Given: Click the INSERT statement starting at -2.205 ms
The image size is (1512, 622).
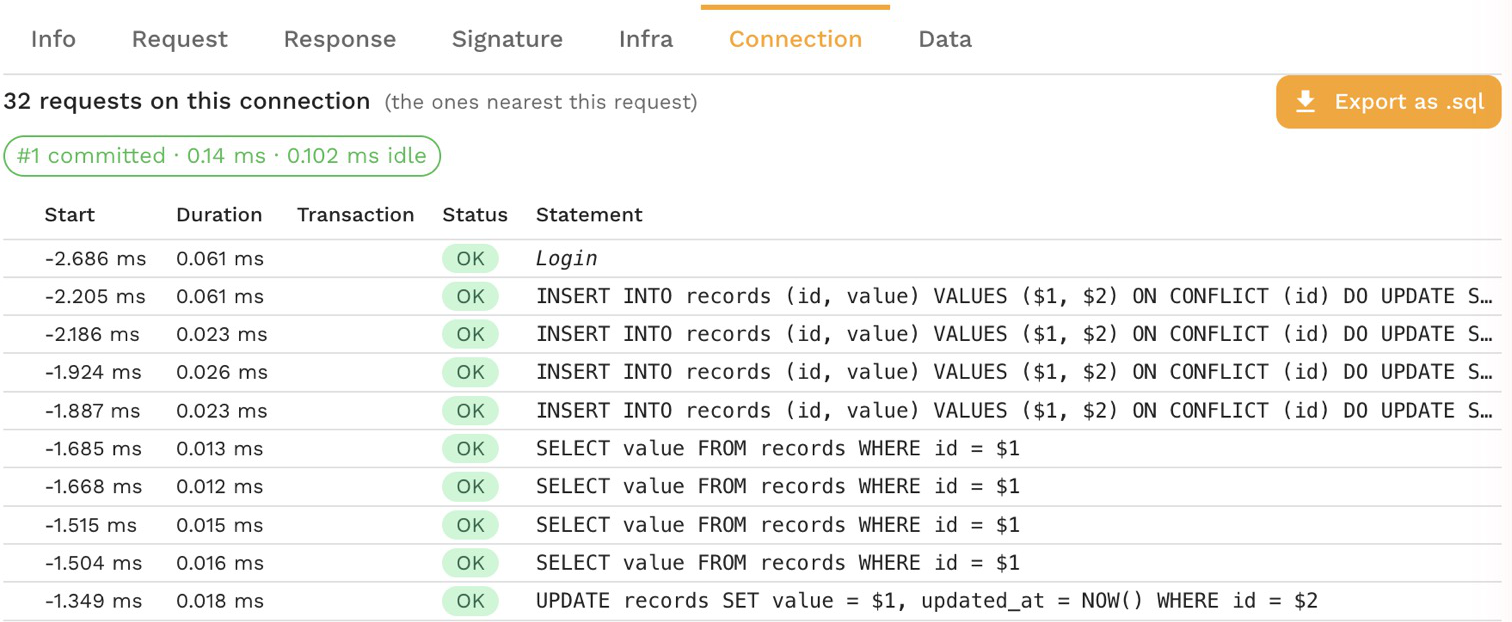Looking at the screenshot, I should pos(1015,296).
